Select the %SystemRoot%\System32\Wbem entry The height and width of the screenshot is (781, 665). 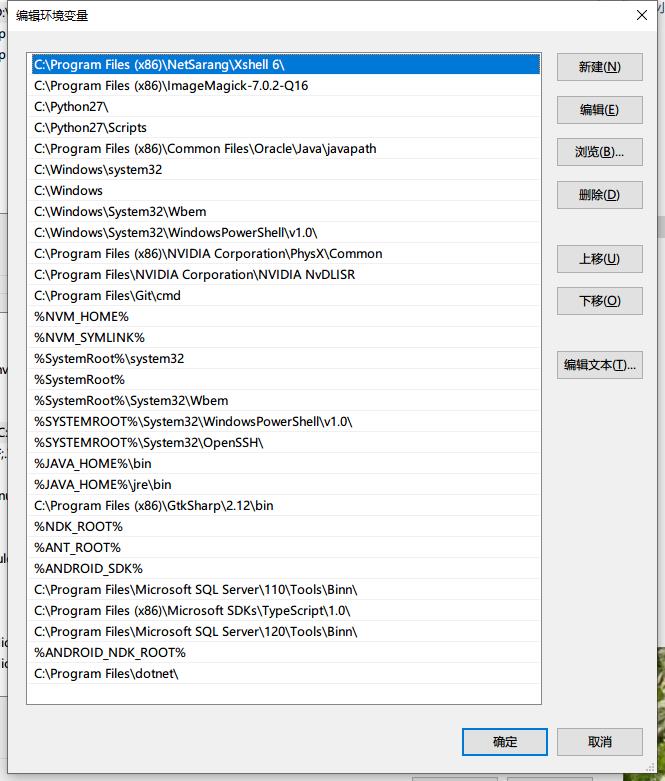pyautogui.click(x=285, y=400)
